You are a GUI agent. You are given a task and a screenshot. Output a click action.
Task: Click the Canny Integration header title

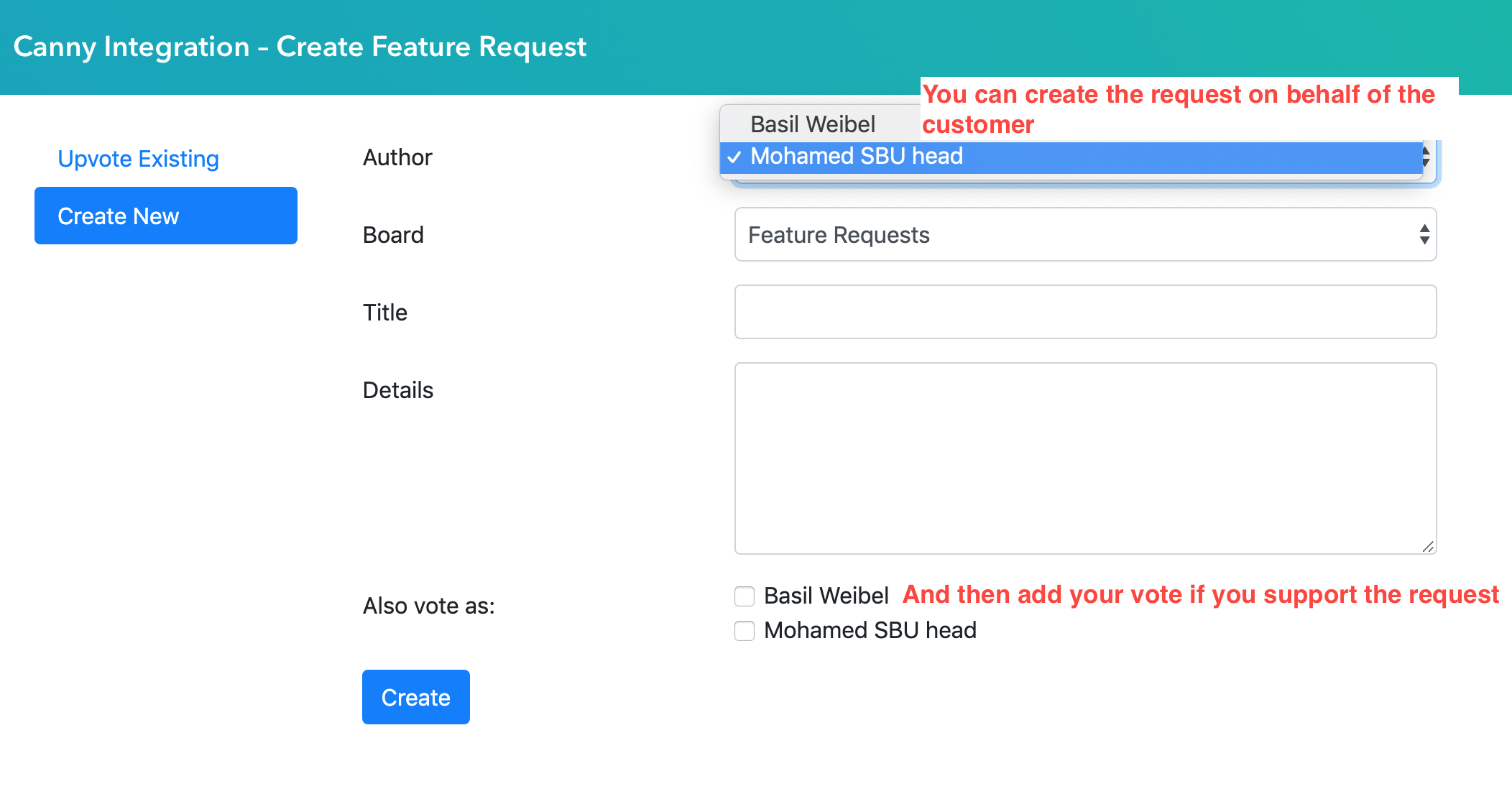(x=300, y=47)
